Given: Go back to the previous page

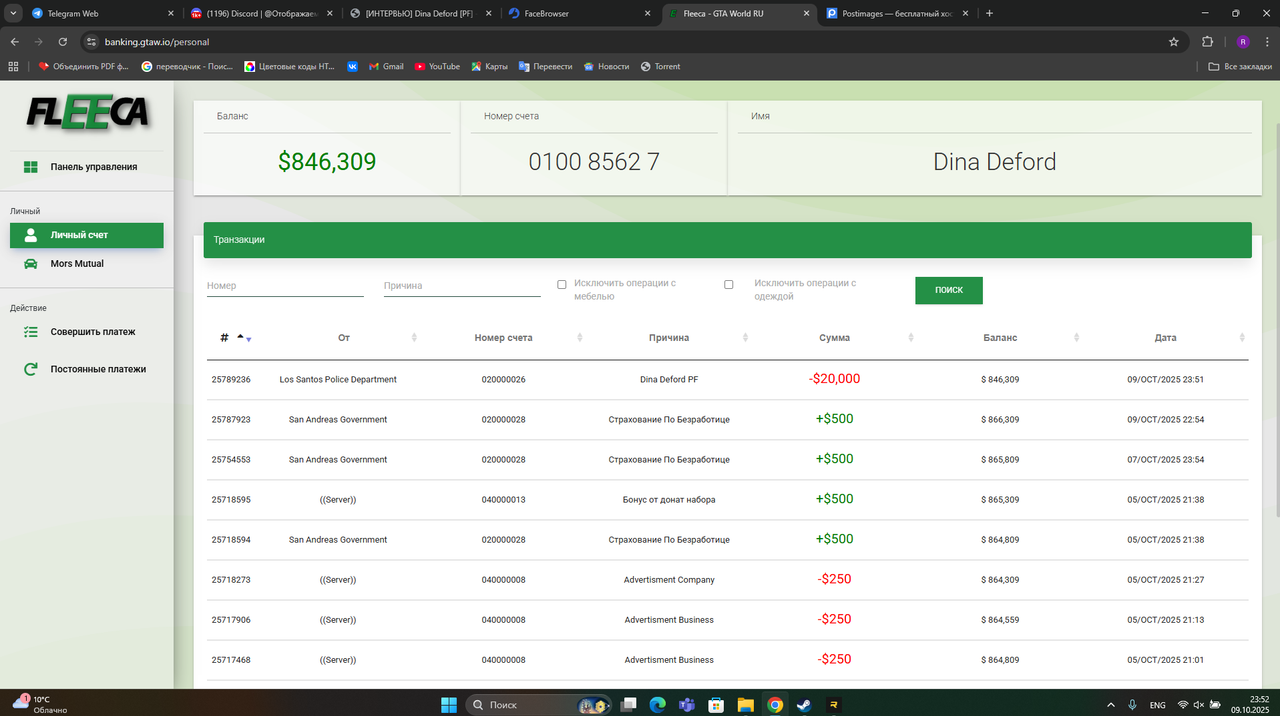Looking at the screenshot, I should click(15, 42).
